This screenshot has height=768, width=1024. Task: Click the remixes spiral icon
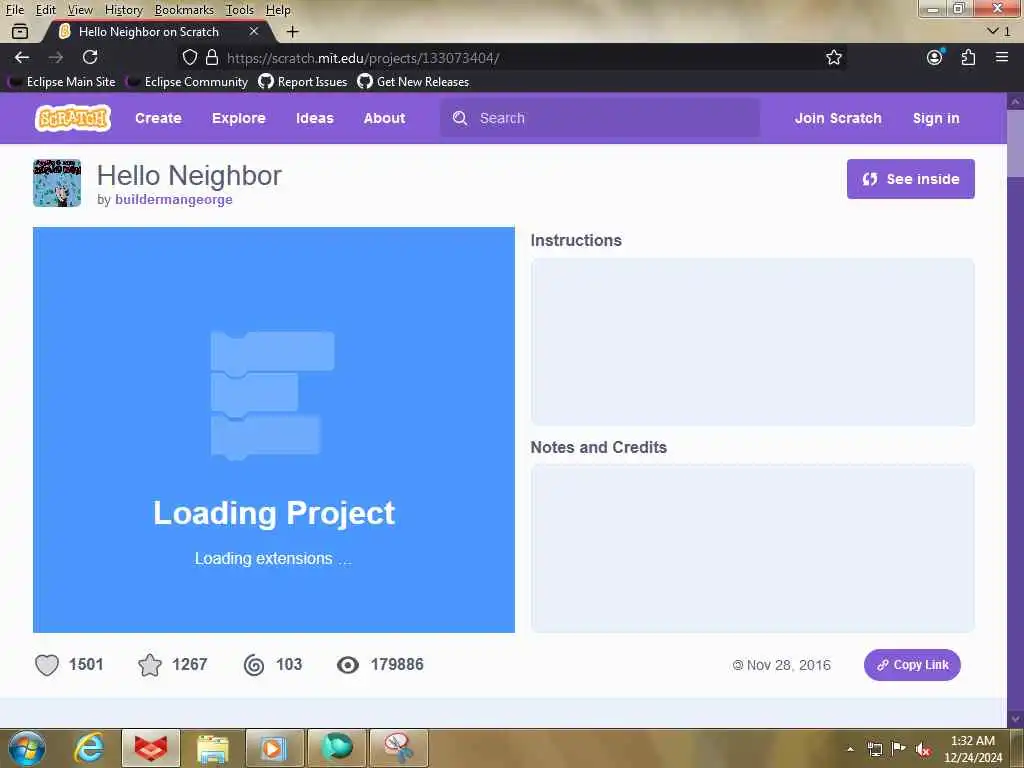coord(254,665)
